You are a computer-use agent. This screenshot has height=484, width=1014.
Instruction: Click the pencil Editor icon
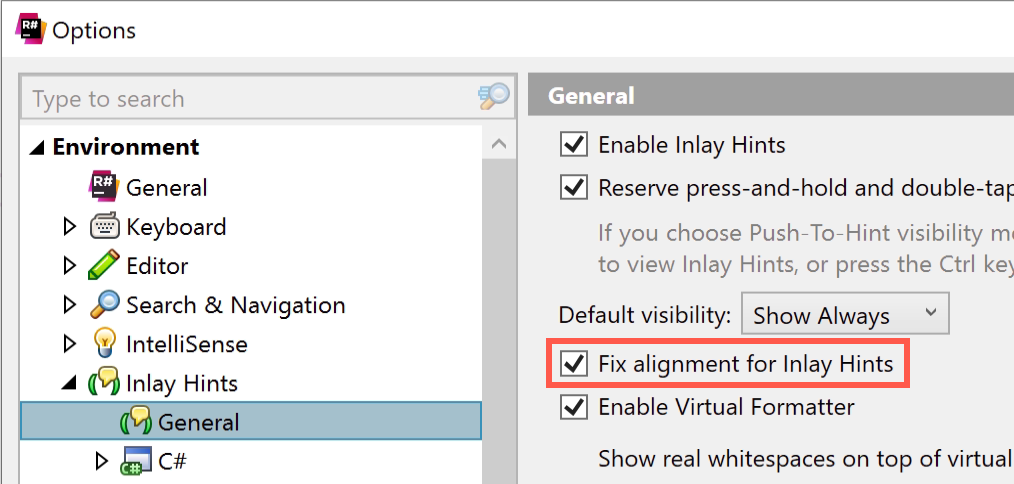[103, 265]
